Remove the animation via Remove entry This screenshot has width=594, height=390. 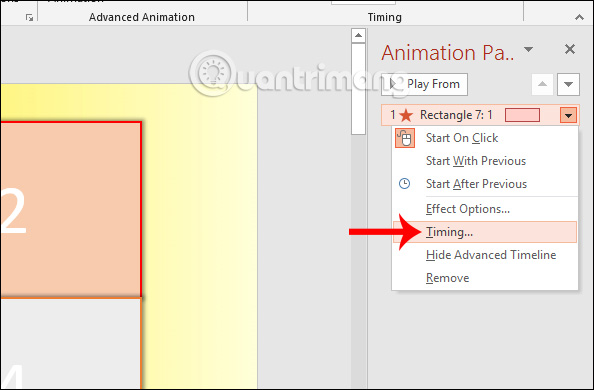tap(485, 278)
